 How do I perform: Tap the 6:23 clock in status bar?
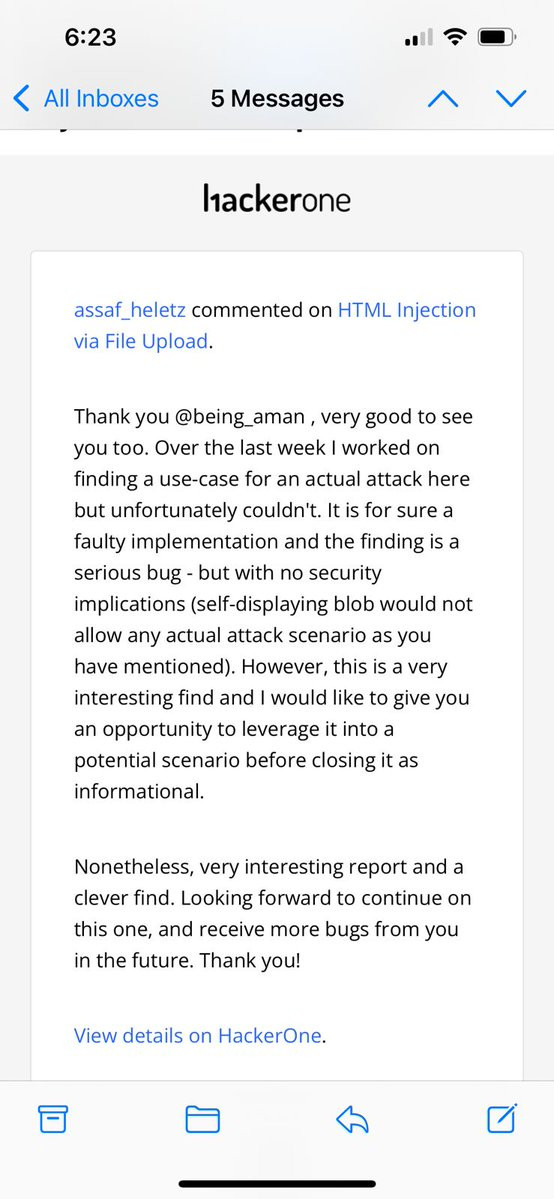click(x=90, y=37)
